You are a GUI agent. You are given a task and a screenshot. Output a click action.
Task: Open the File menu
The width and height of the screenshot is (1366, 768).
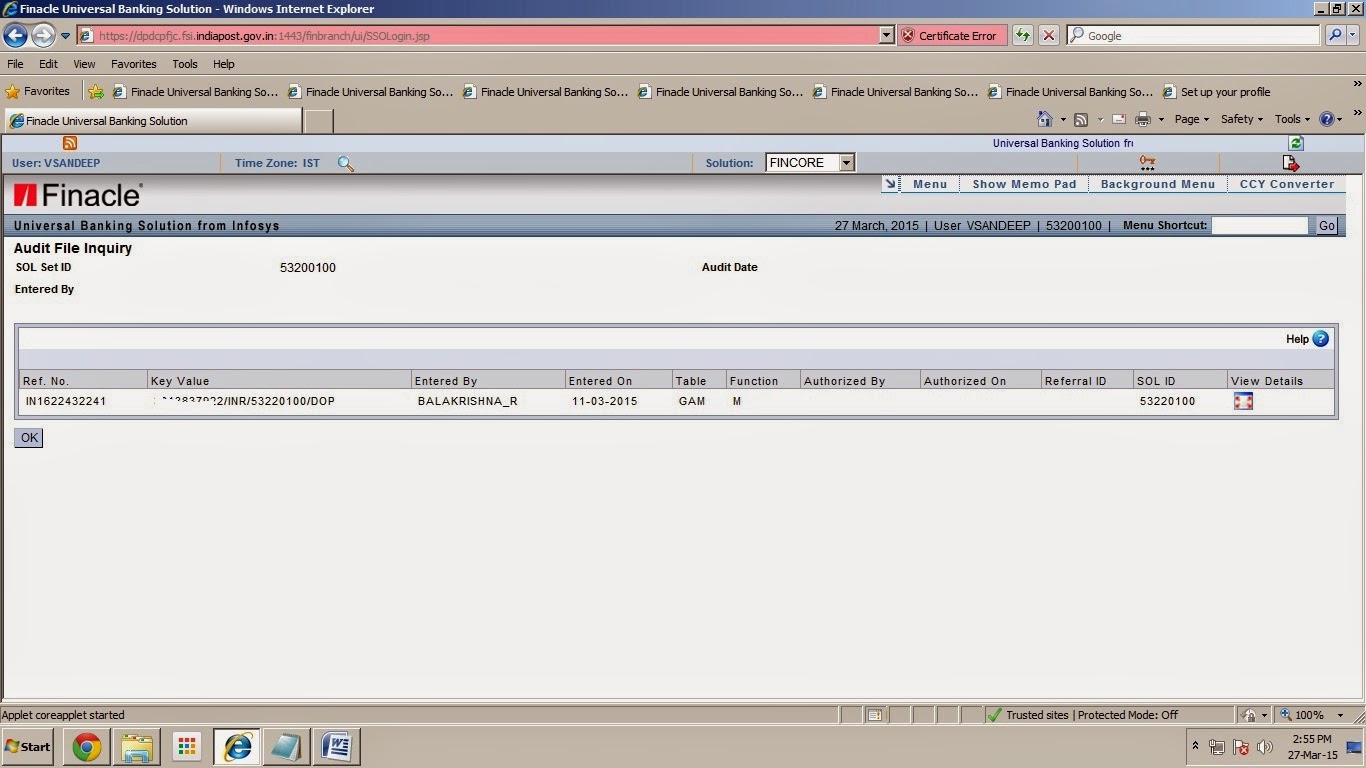15,64
